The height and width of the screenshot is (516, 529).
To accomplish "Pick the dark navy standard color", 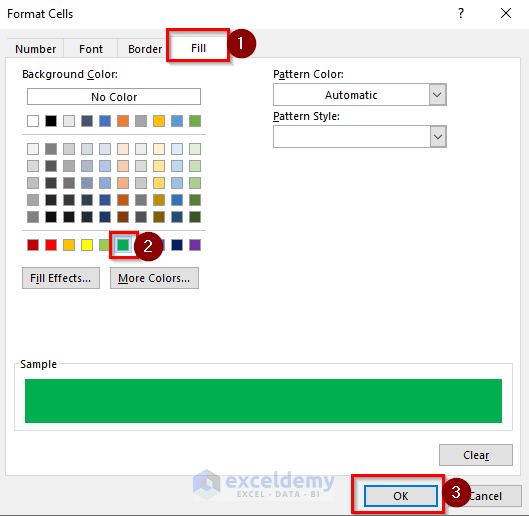I will [177, 245].
